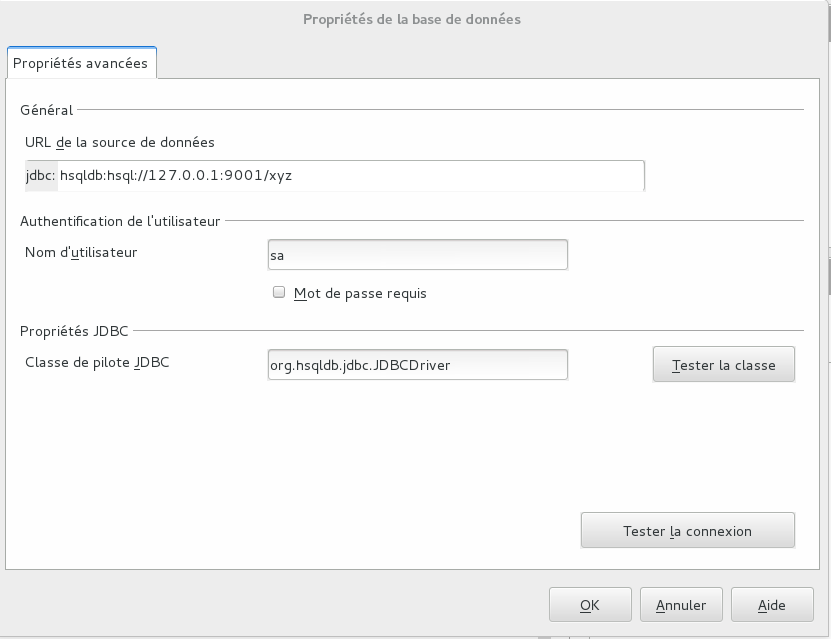Cancel the dialog using Annuler
Viewport: 831px width, 639px height.
pyautogui.click(x=681, y=605)
